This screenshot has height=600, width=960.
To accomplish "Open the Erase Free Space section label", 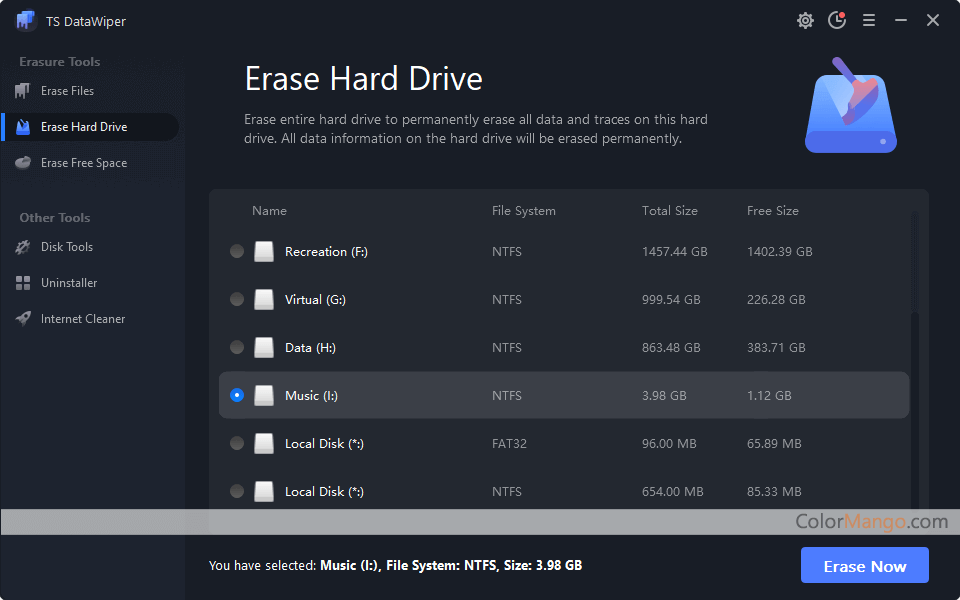I will pos(84,163).
